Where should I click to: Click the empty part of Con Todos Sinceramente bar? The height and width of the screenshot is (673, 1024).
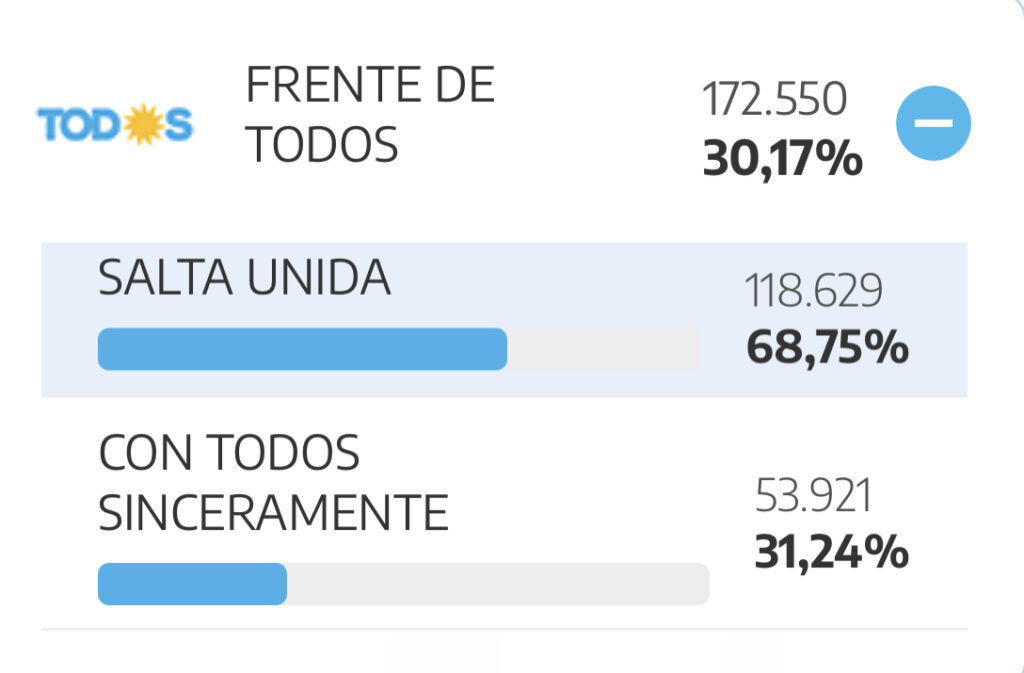497,584
